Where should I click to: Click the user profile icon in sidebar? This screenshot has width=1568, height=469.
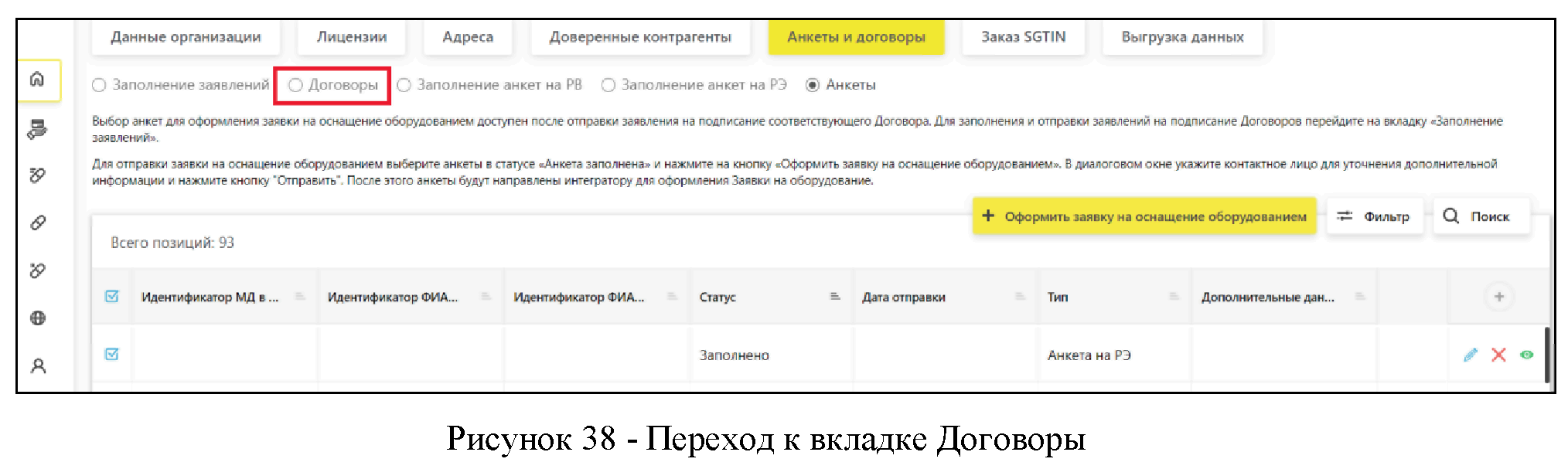pyautogui.click(x=38, y=365)
